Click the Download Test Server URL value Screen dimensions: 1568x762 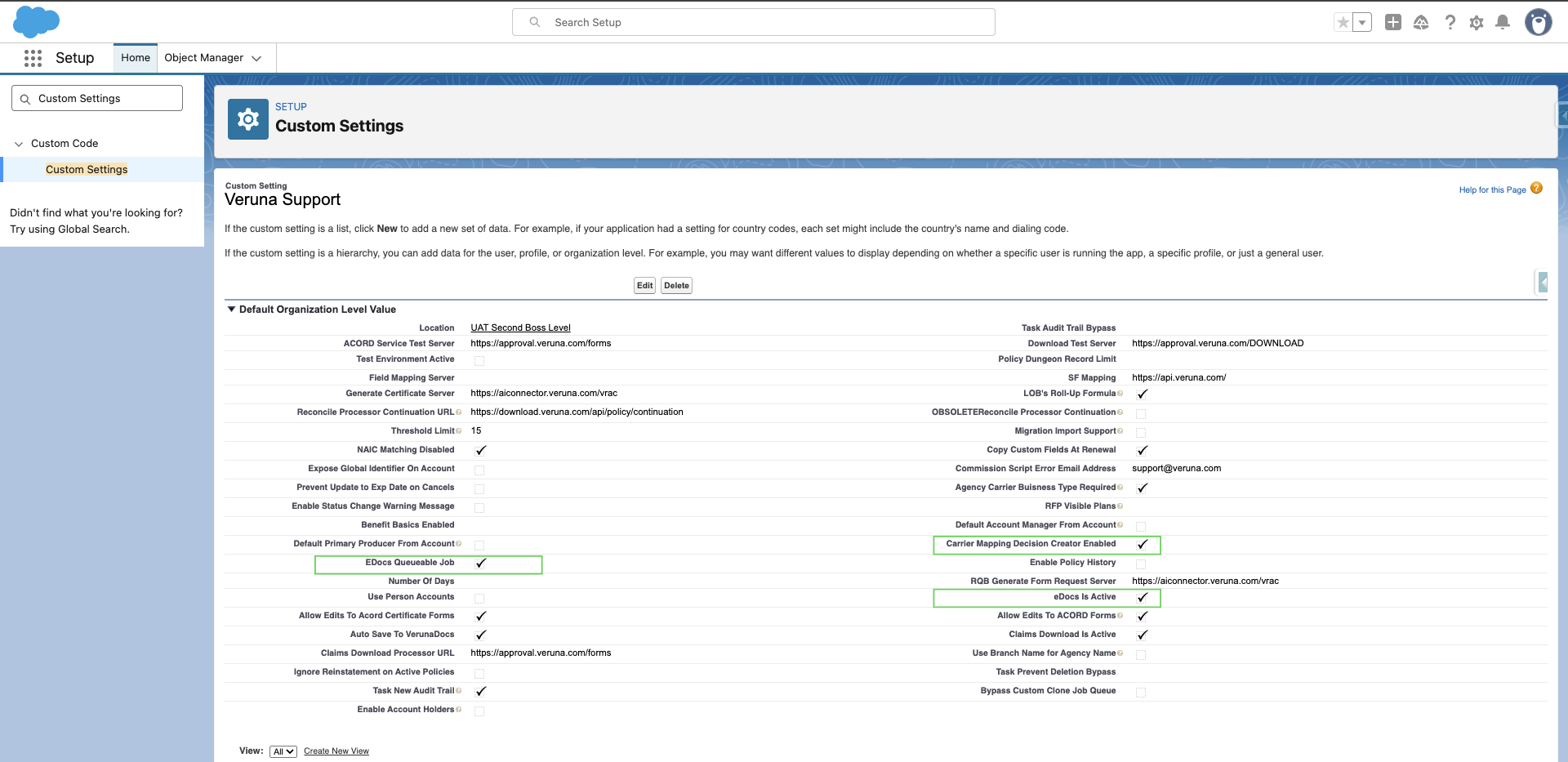[1218, 344]
